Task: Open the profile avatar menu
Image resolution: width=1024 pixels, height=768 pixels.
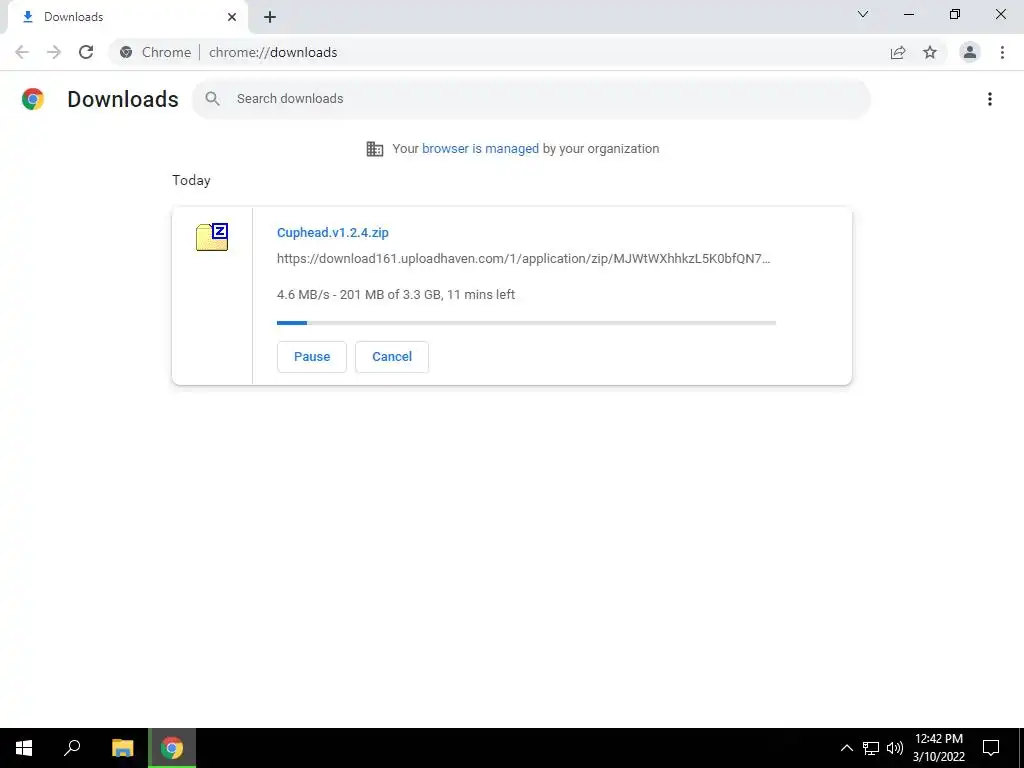Action: pyautogui.click(x=970, y=52)
